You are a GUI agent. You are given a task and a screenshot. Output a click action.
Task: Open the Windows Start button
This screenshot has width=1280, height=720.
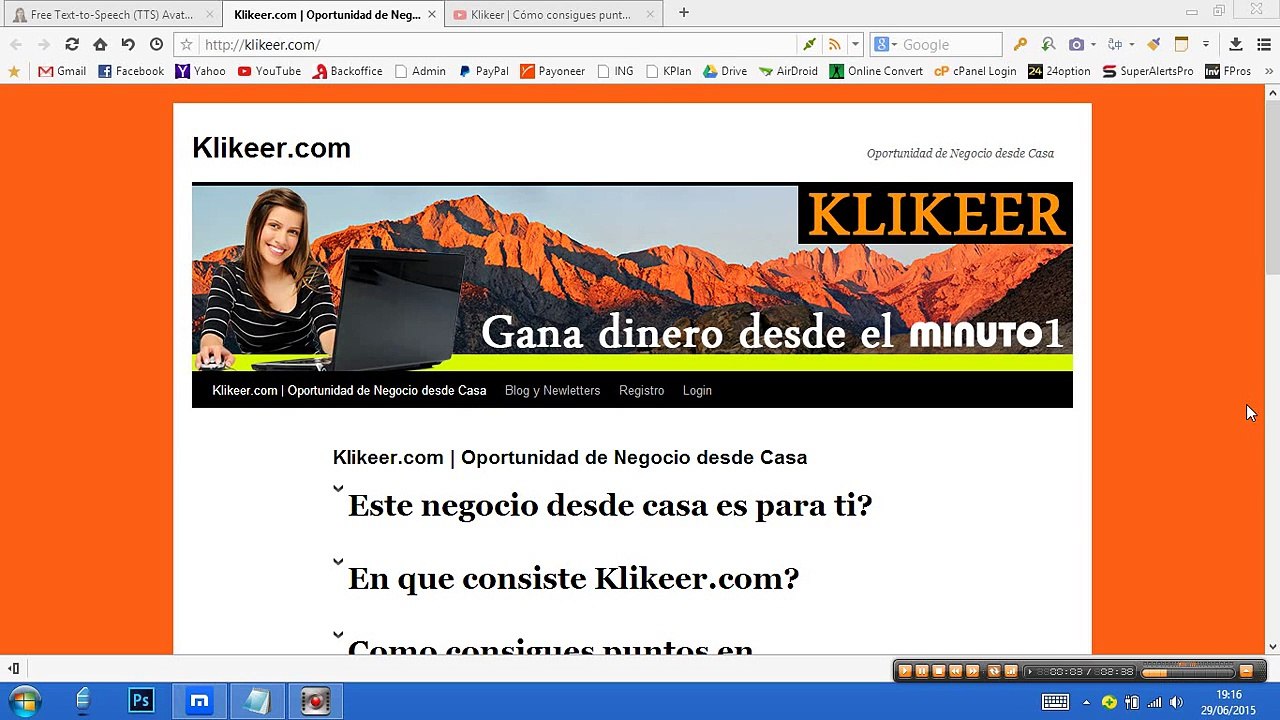click(x=24, y=701)
